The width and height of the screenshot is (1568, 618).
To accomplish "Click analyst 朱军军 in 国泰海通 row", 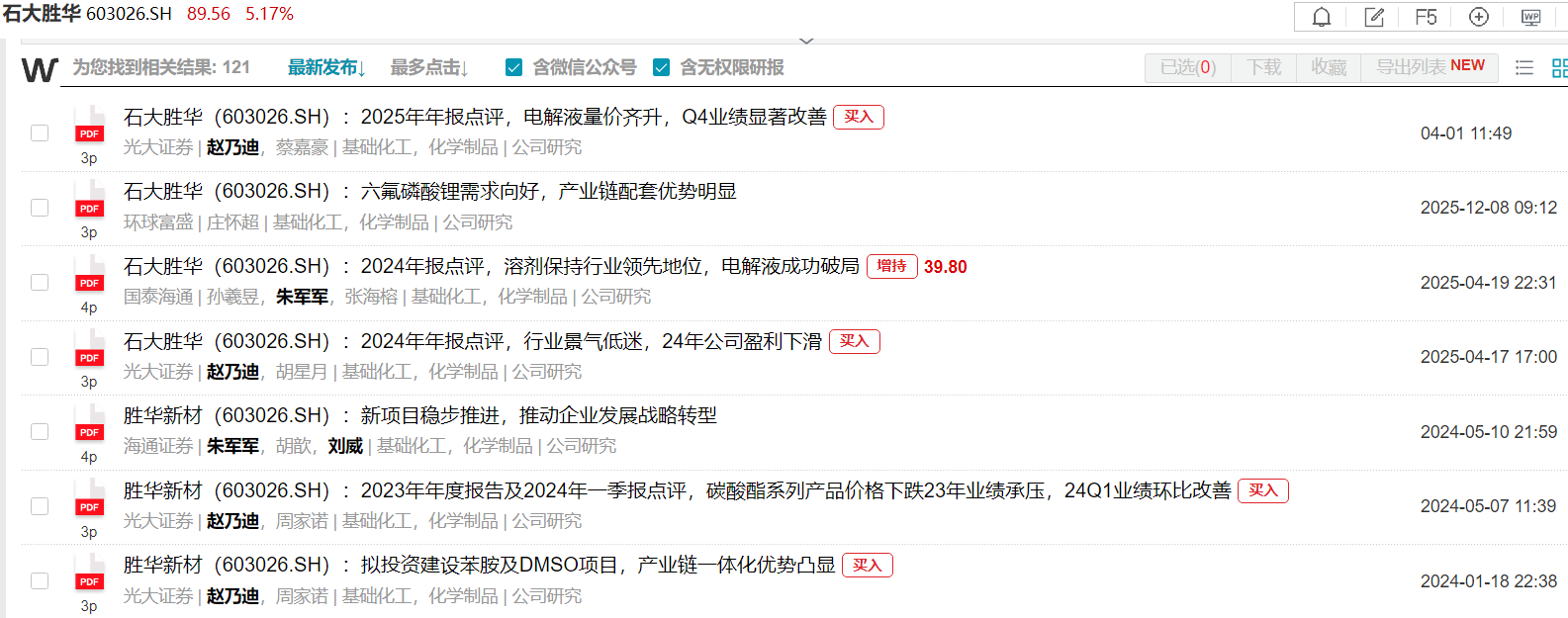I will 302,297.
